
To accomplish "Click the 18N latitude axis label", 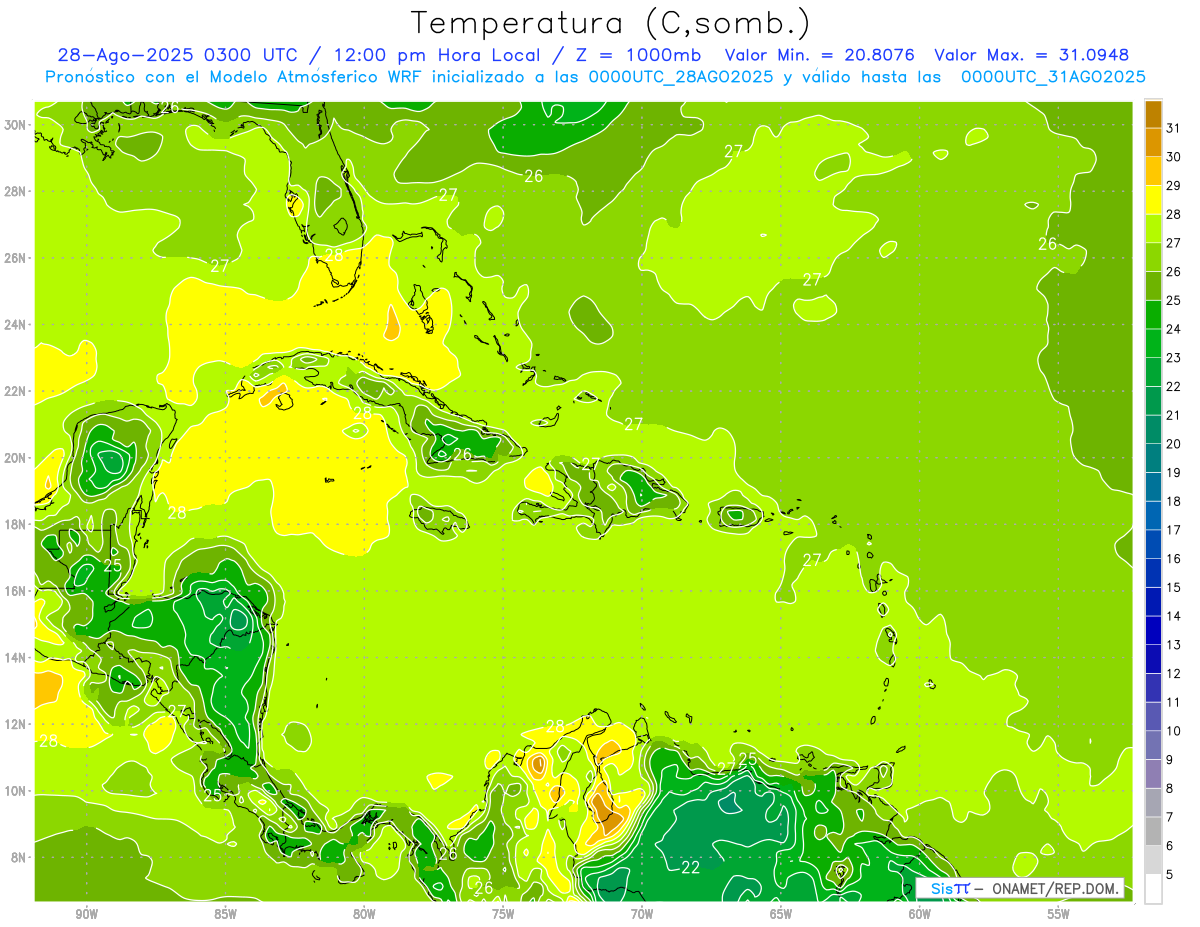I will (15, 524).
